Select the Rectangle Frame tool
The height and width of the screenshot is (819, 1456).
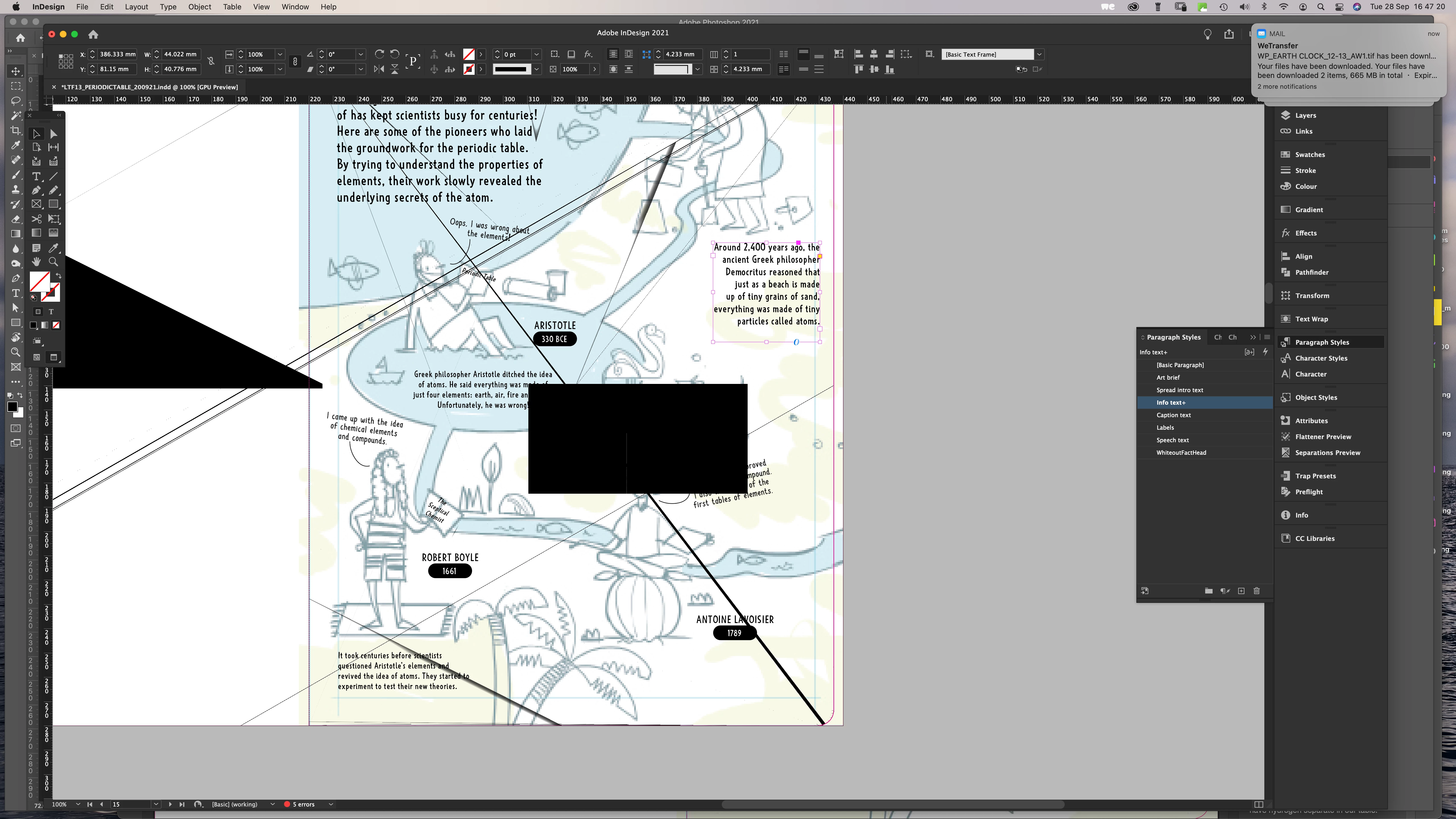pyautogui.click(x=36, y=204)
